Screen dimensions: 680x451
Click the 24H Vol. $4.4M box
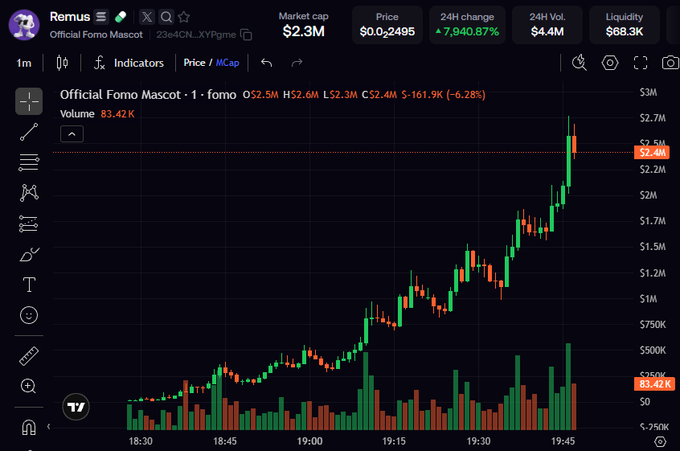pos(547,25)
